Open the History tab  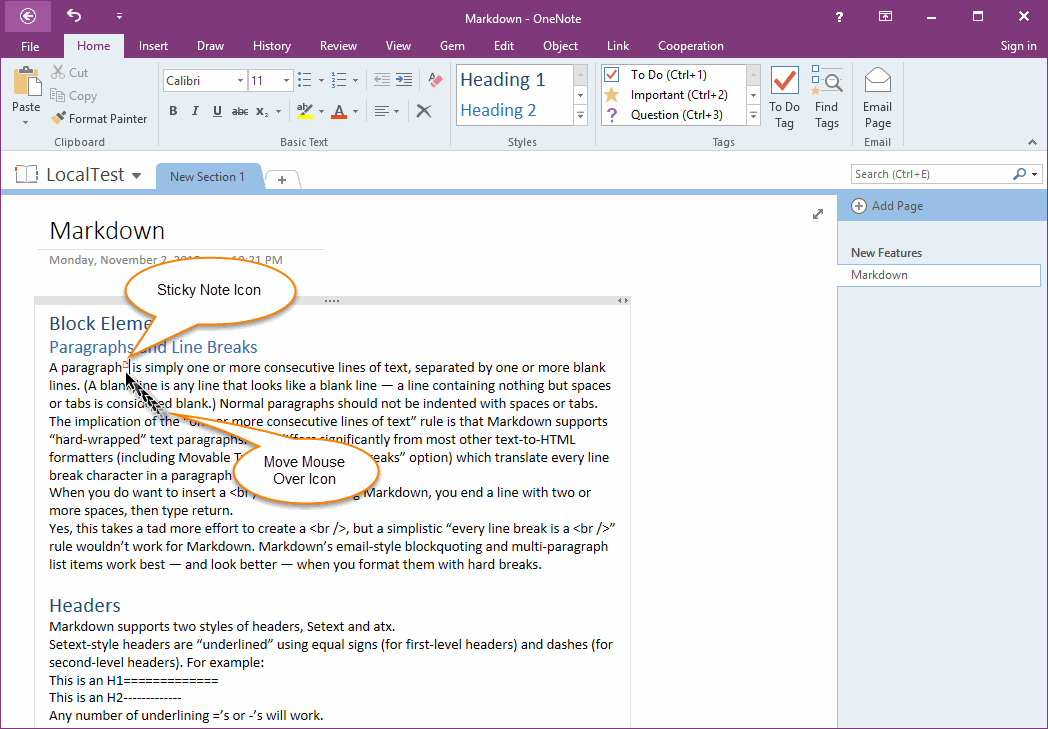[271, 45]
